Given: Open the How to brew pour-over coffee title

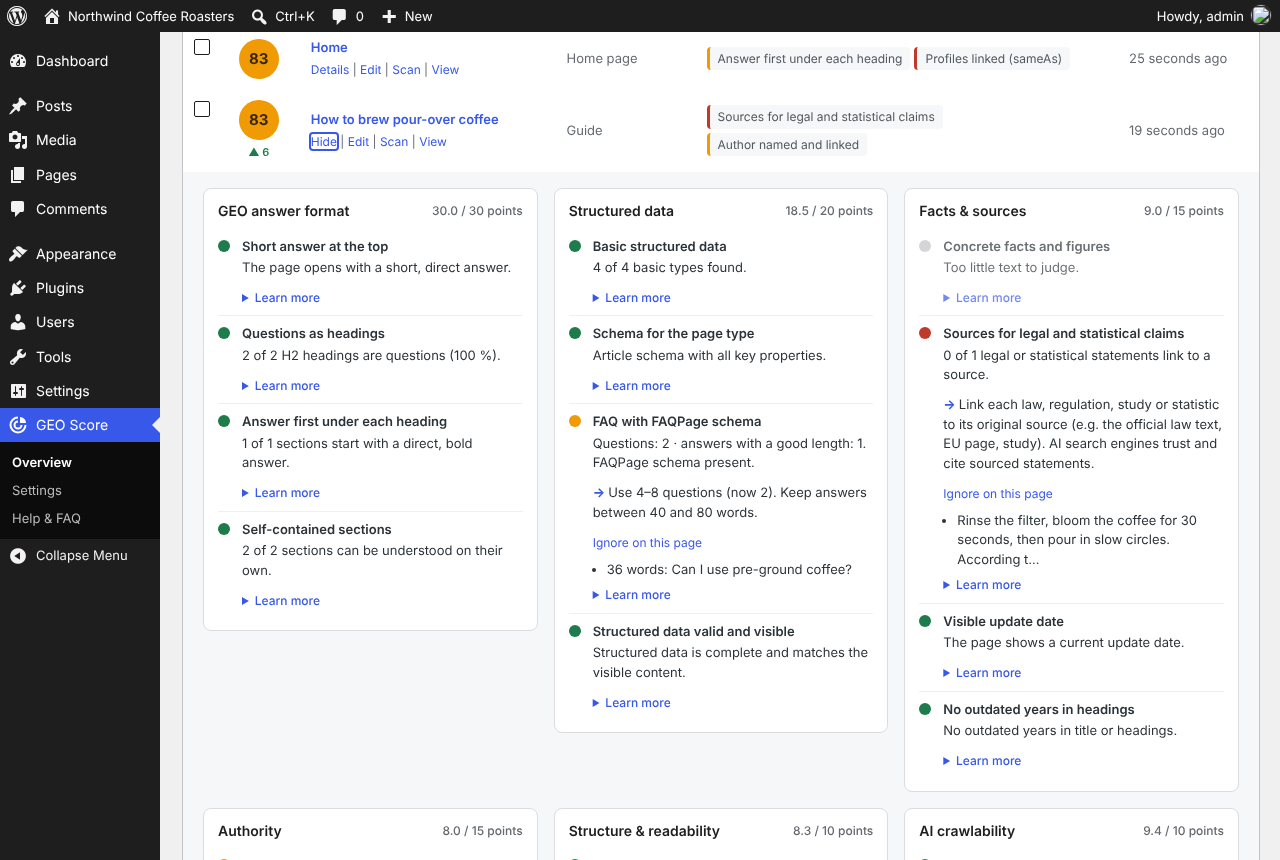Looking at the screenshot, I should (404, 119).
